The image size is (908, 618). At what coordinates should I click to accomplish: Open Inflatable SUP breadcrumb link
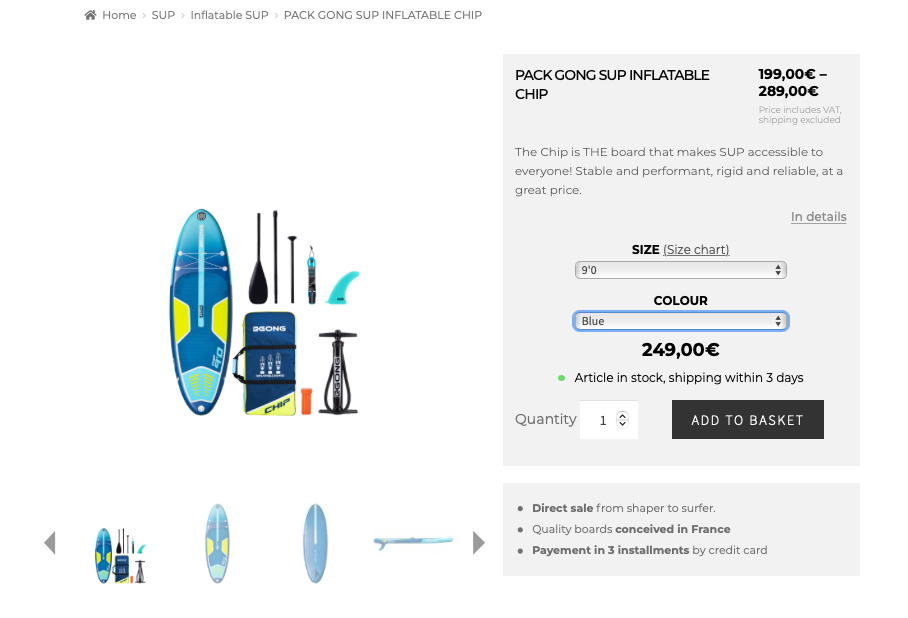tap(229, 15)
